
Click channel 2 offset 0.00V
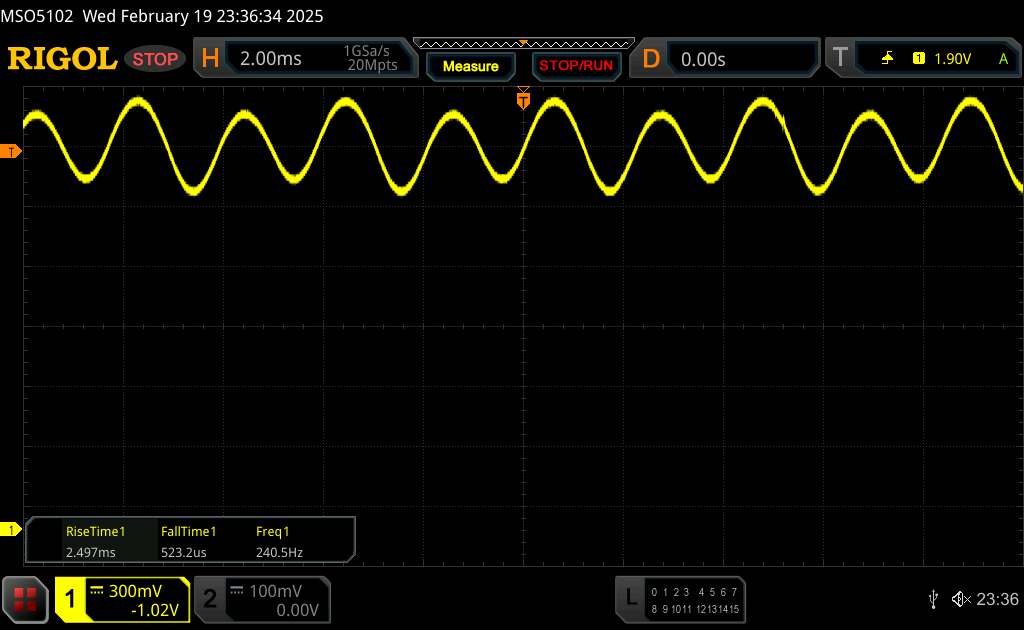pos(297,610)
